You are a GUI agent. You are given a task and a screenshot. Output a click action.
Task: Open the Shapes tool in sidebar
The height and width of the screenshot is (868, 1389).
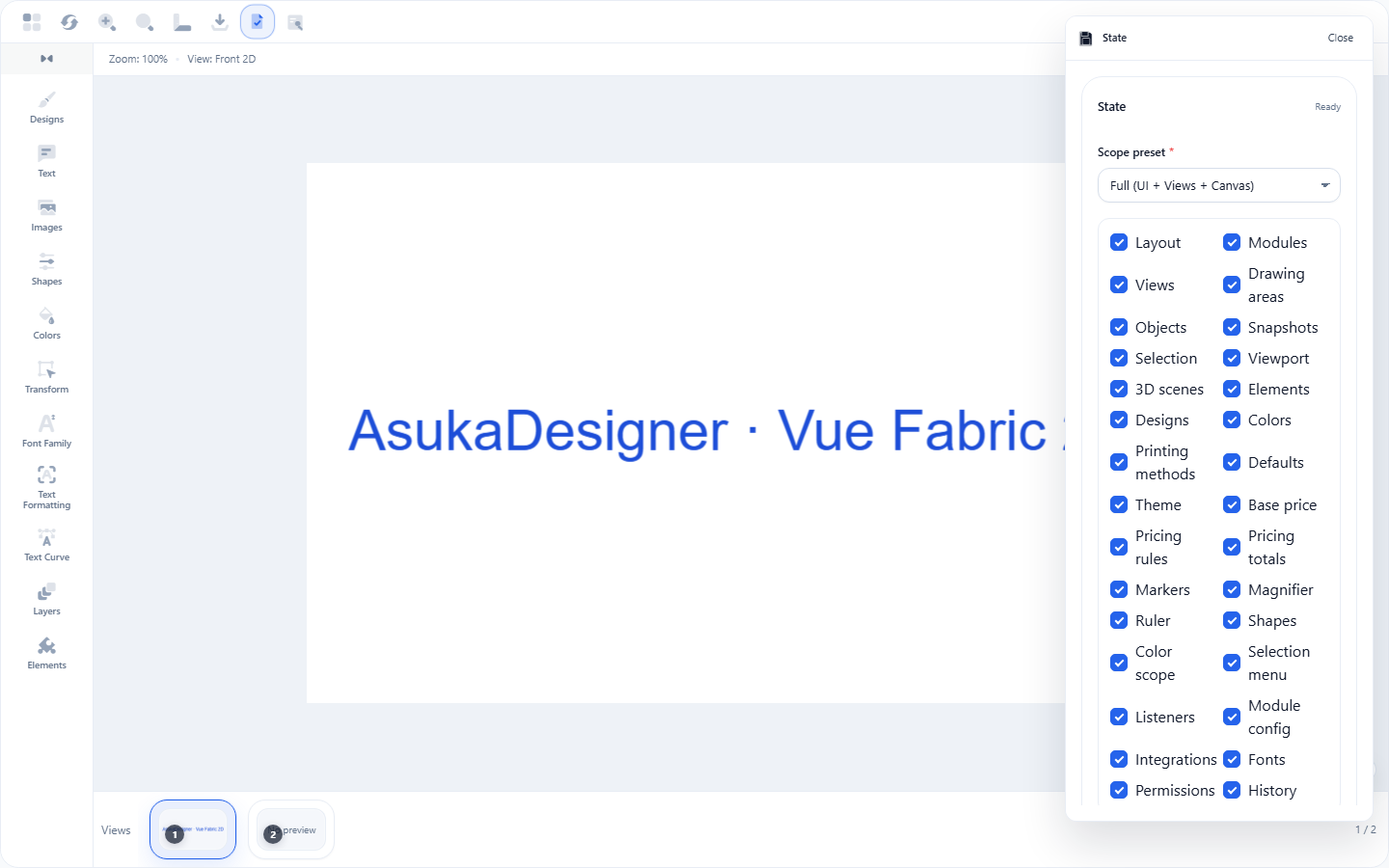pos(46,270)
